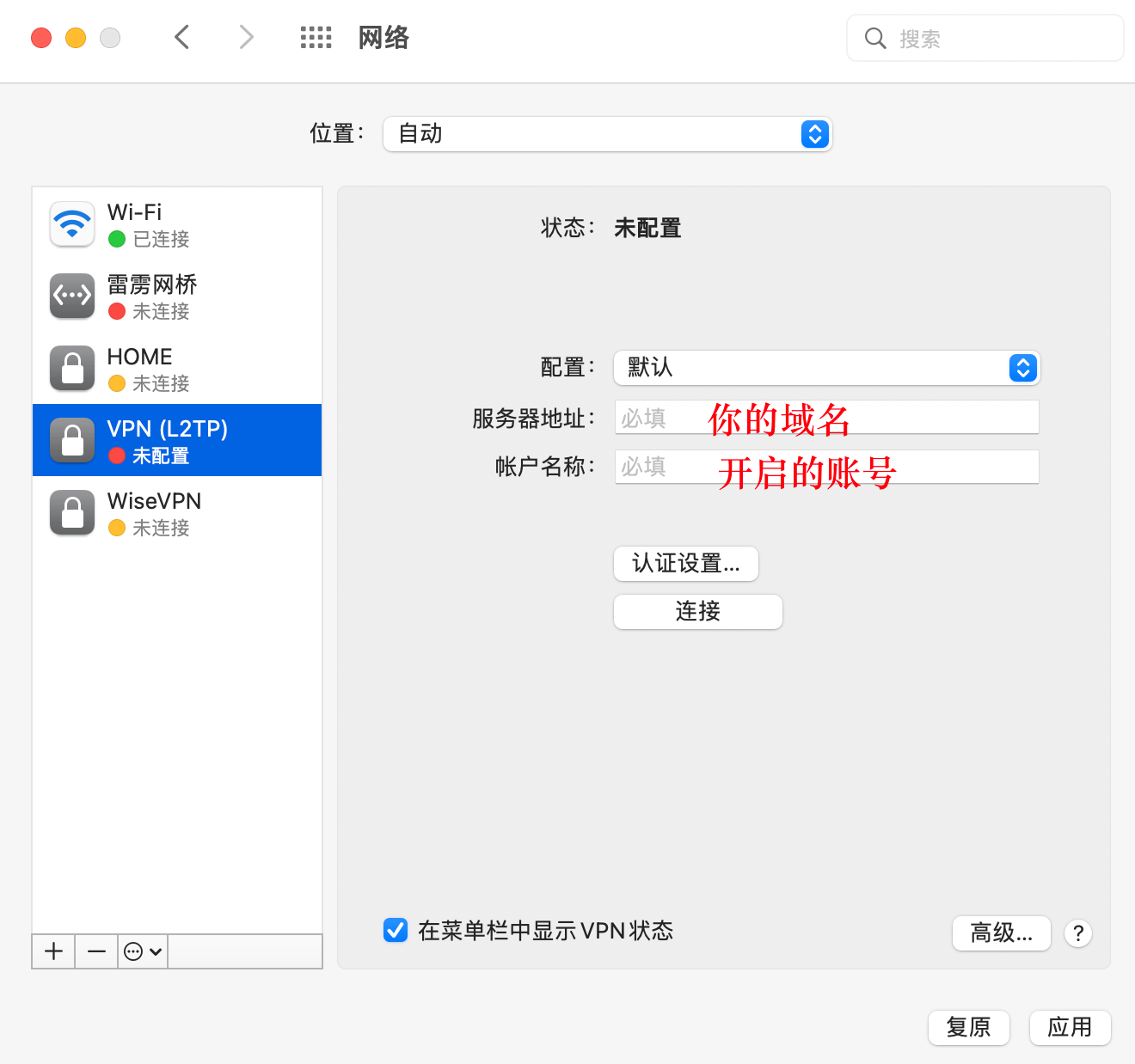Remove selected service with minus button
1135x1064 pixels.
tap(96, 951)
